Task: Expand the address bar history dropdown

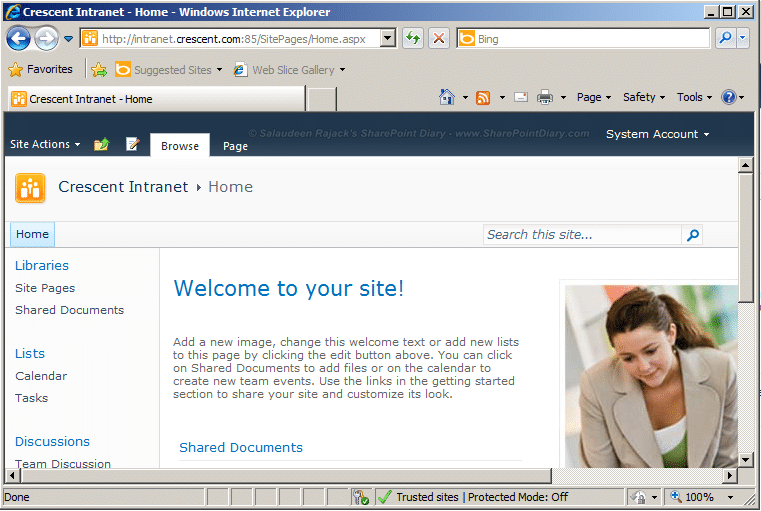Action: (x=388, y=38)
